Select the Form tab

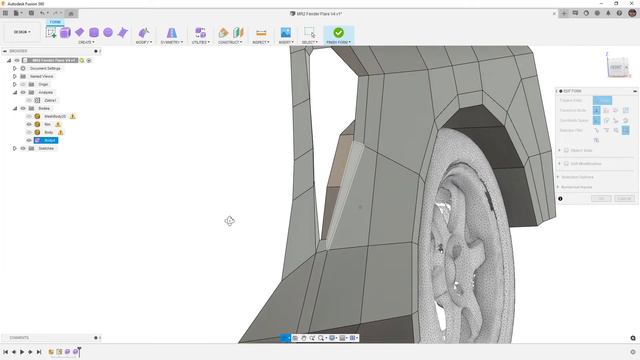[55, 22]
